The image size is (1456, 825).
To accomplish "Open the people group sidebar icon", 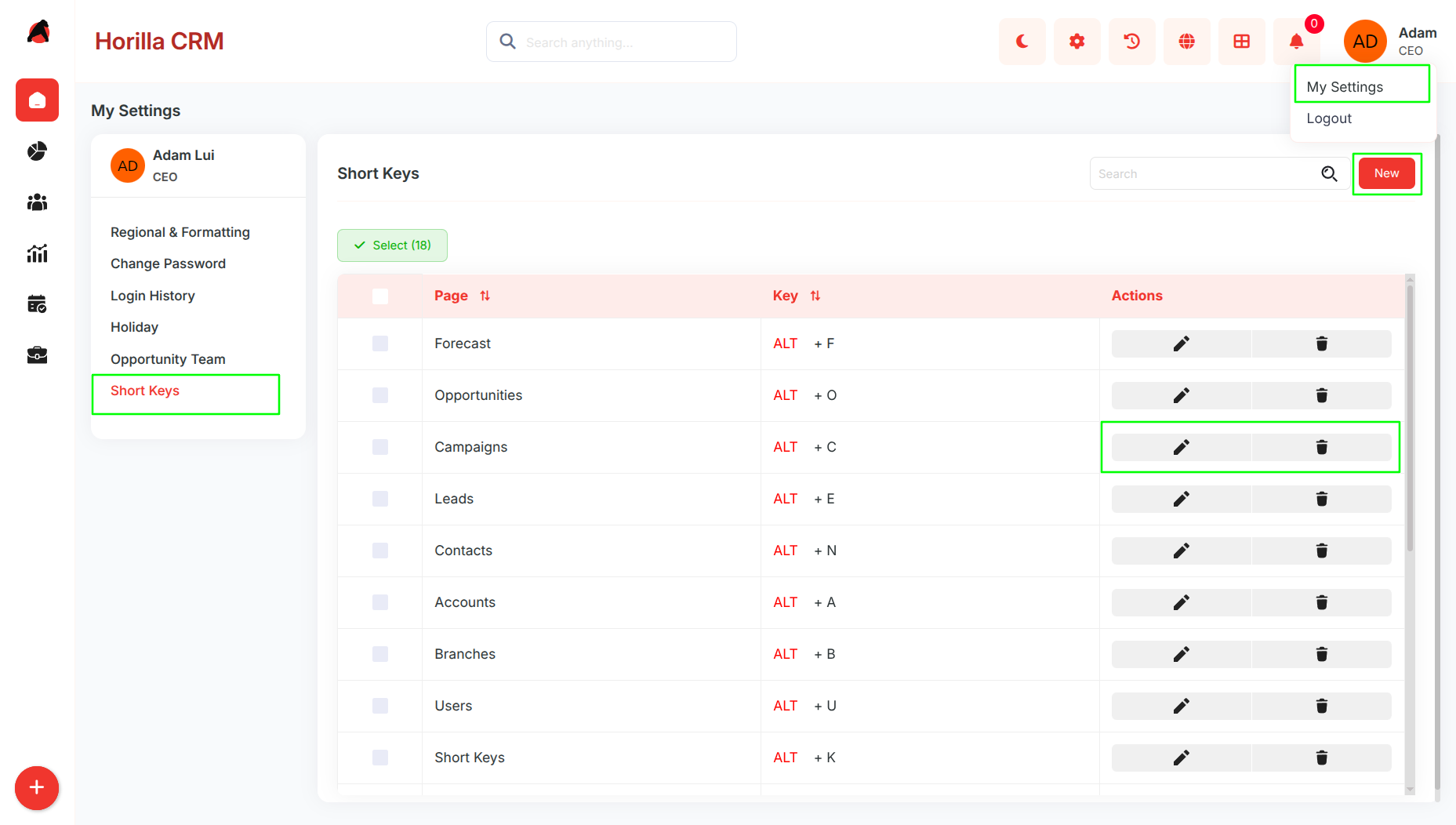I will click(x=37, y=202).
